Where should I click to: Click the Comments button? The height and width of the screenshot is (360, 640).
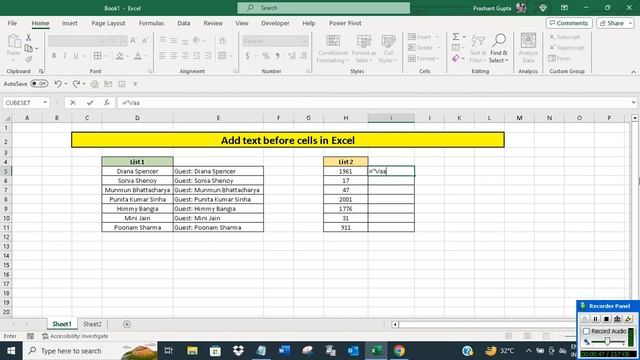coord(569,23)
